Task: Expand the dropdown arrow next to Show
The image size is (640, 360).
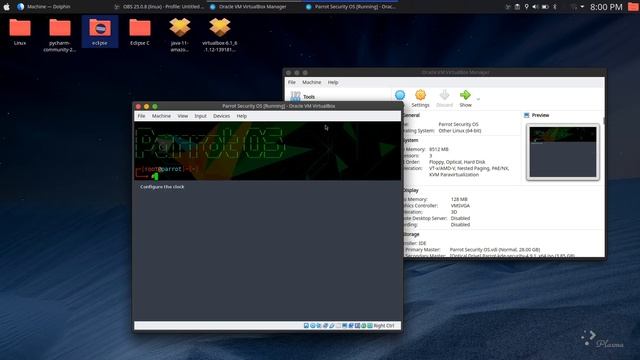Action: 478,99
